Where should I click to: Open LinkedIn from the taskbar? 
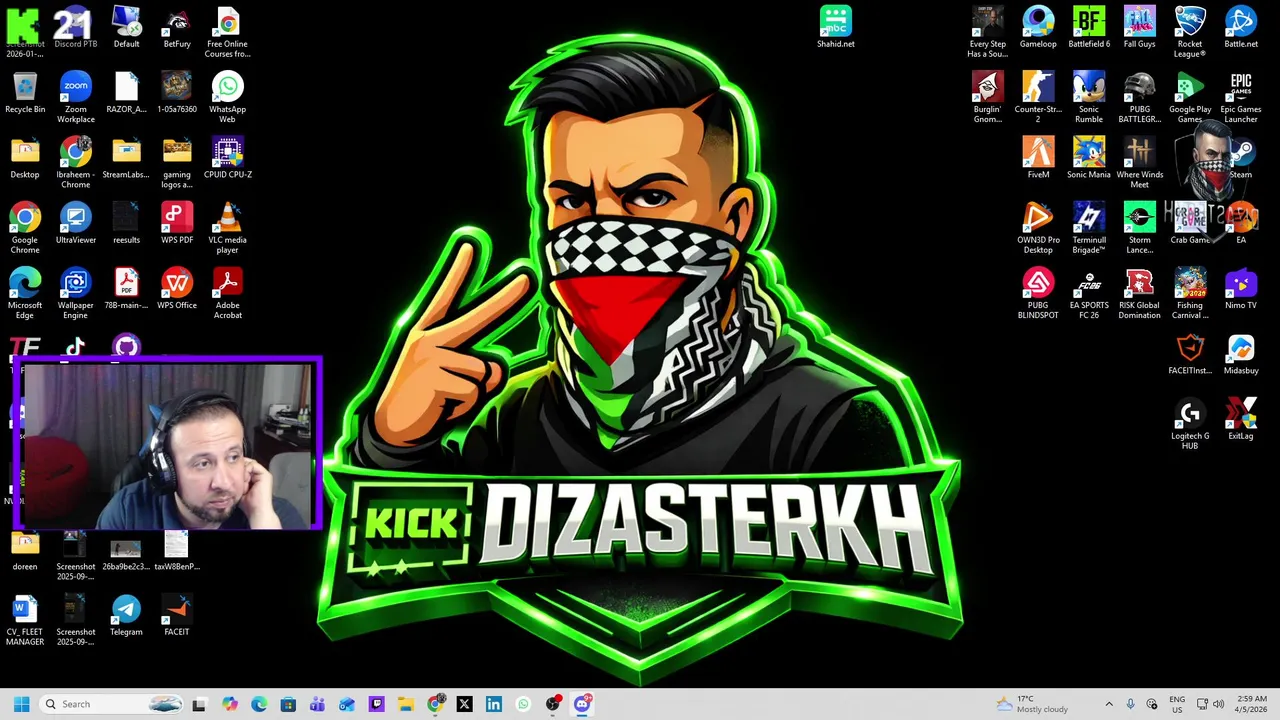494,704
